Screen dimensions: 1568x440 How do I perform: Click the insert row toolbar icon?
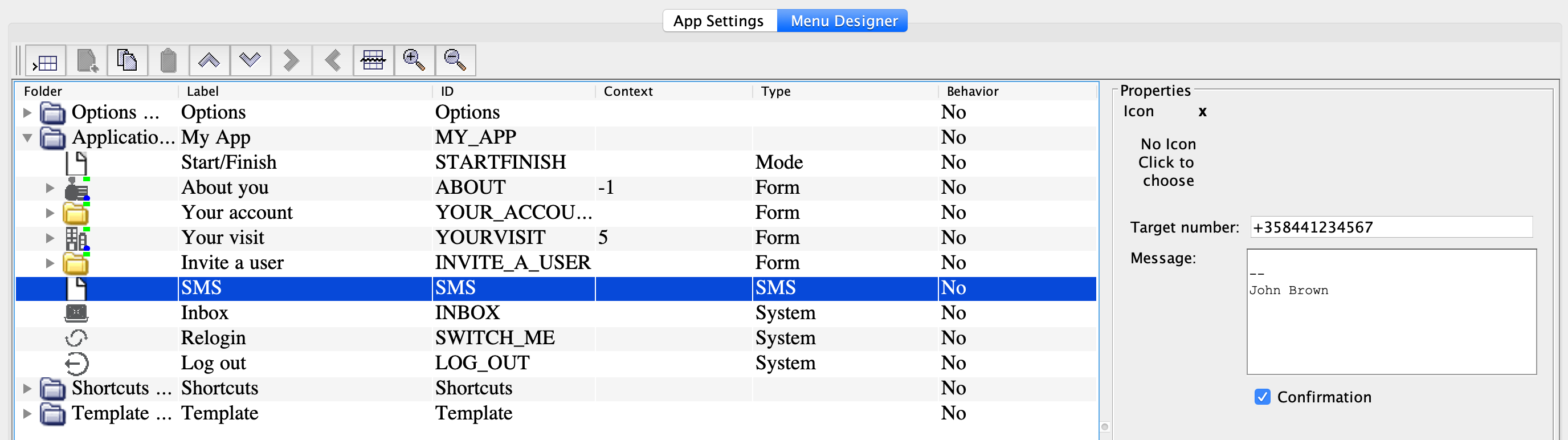(46, 61)
